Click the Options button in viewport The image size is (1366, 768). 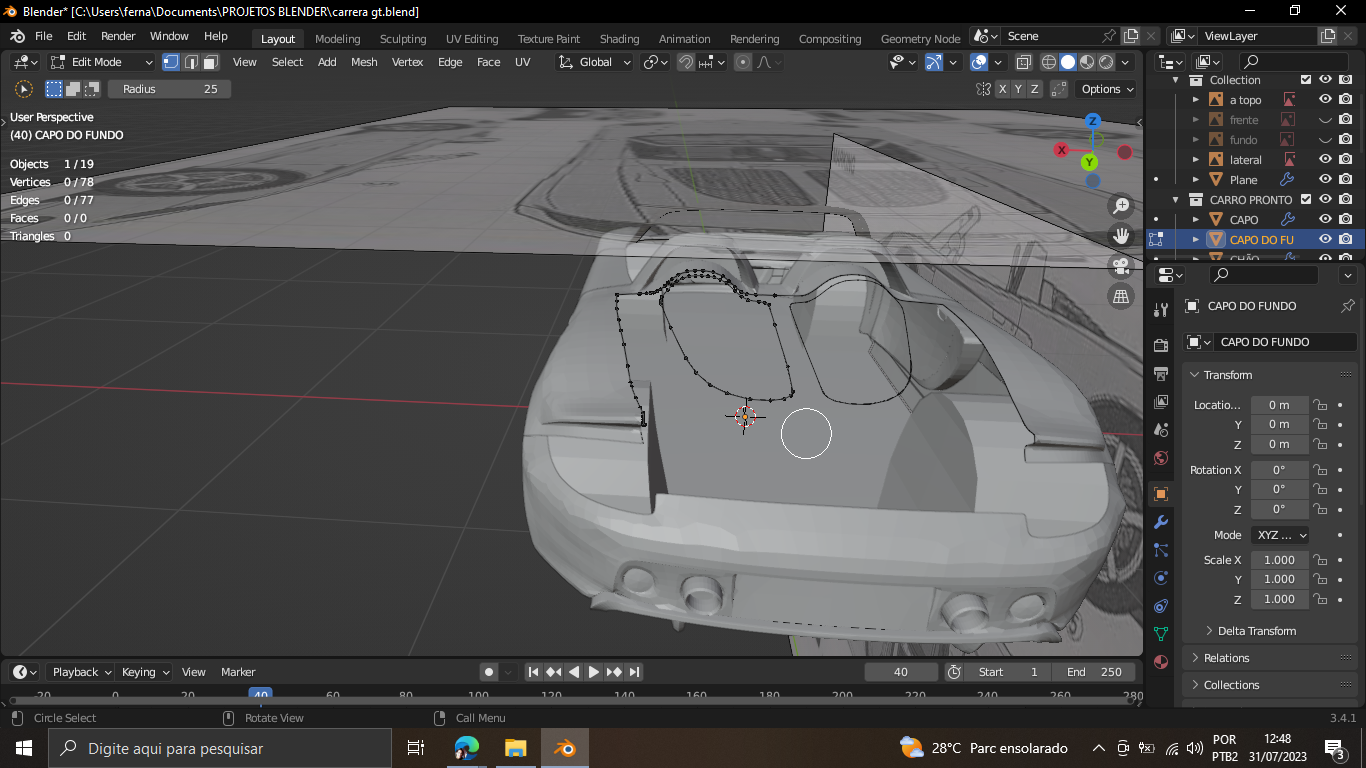[x=1108, y=89]
